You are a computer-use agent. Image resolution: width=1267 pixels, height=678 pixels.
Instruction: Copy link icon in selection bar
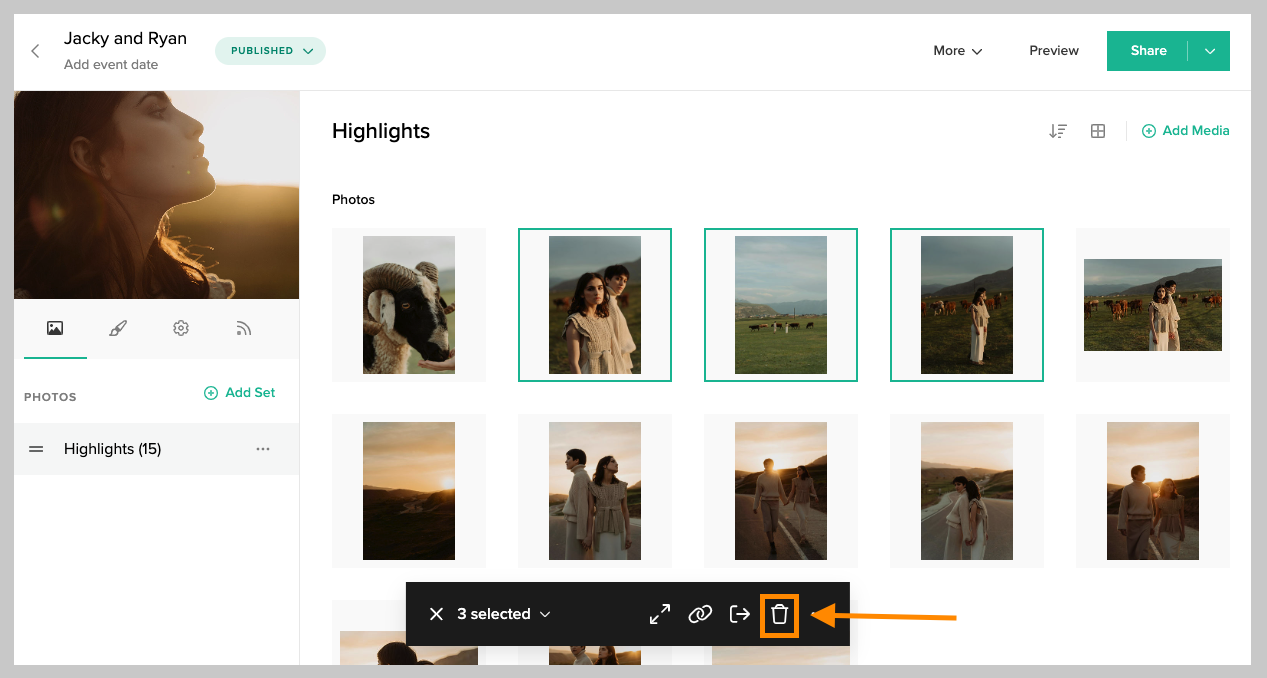tap(700, 614)
